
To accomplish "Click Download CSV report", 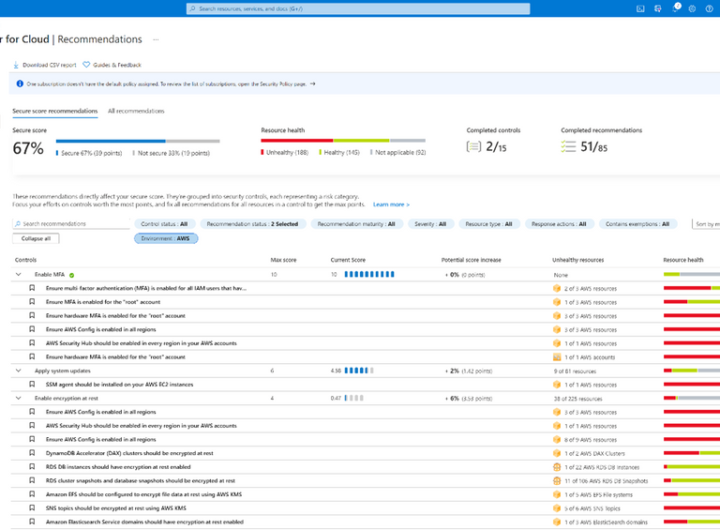I will (x=45, y=65).
